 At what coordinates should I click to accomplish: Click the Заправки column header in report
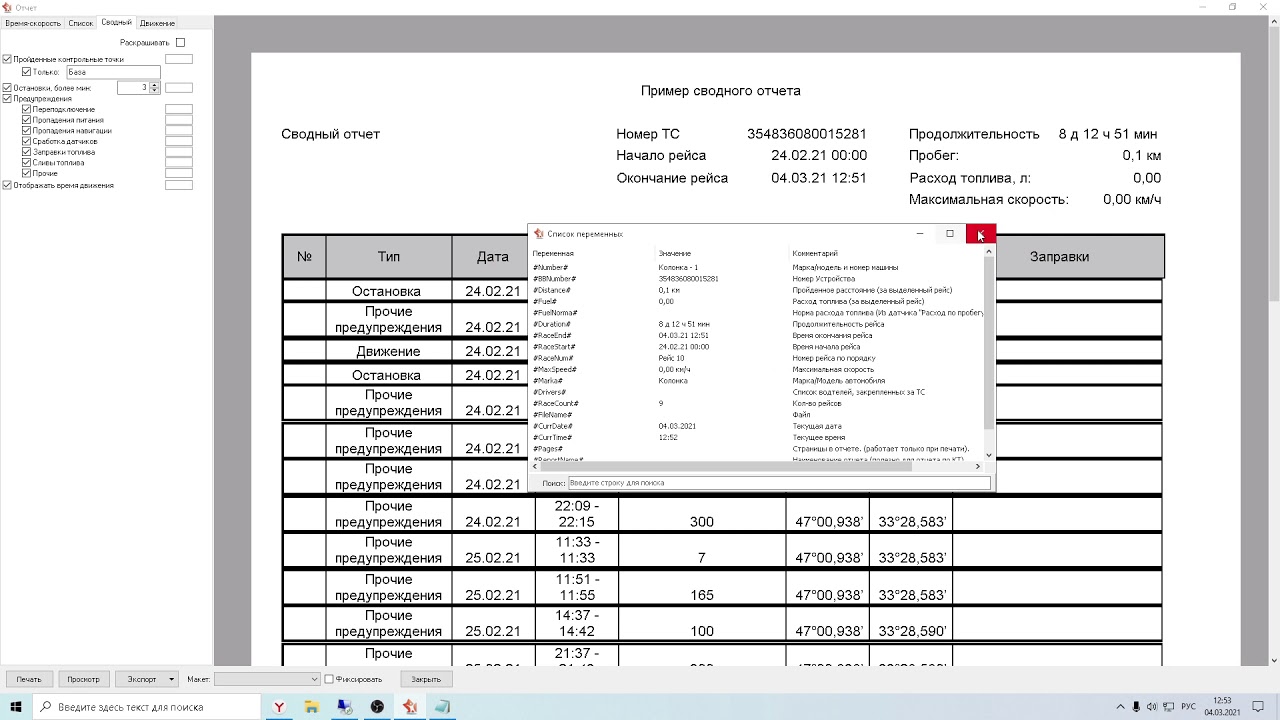click(1059, 257)
